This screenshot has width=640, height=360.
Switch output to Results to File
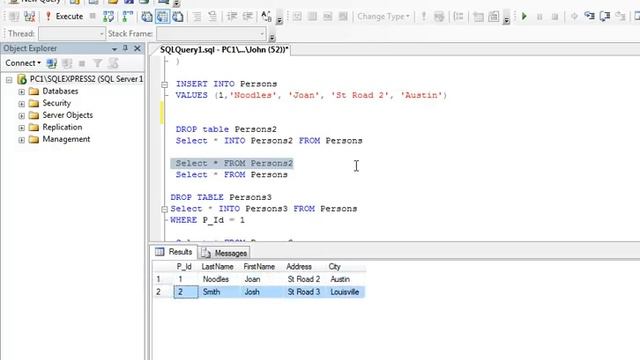(178, 16)
